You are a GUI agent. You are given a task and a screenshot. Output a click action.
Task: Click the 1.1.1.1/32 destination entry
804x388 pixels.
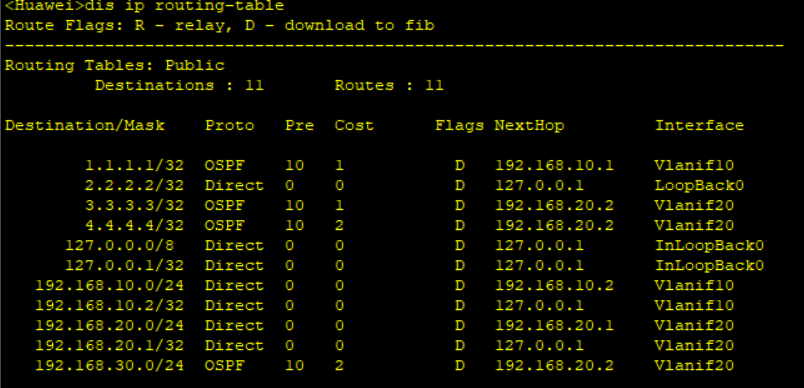134,166
